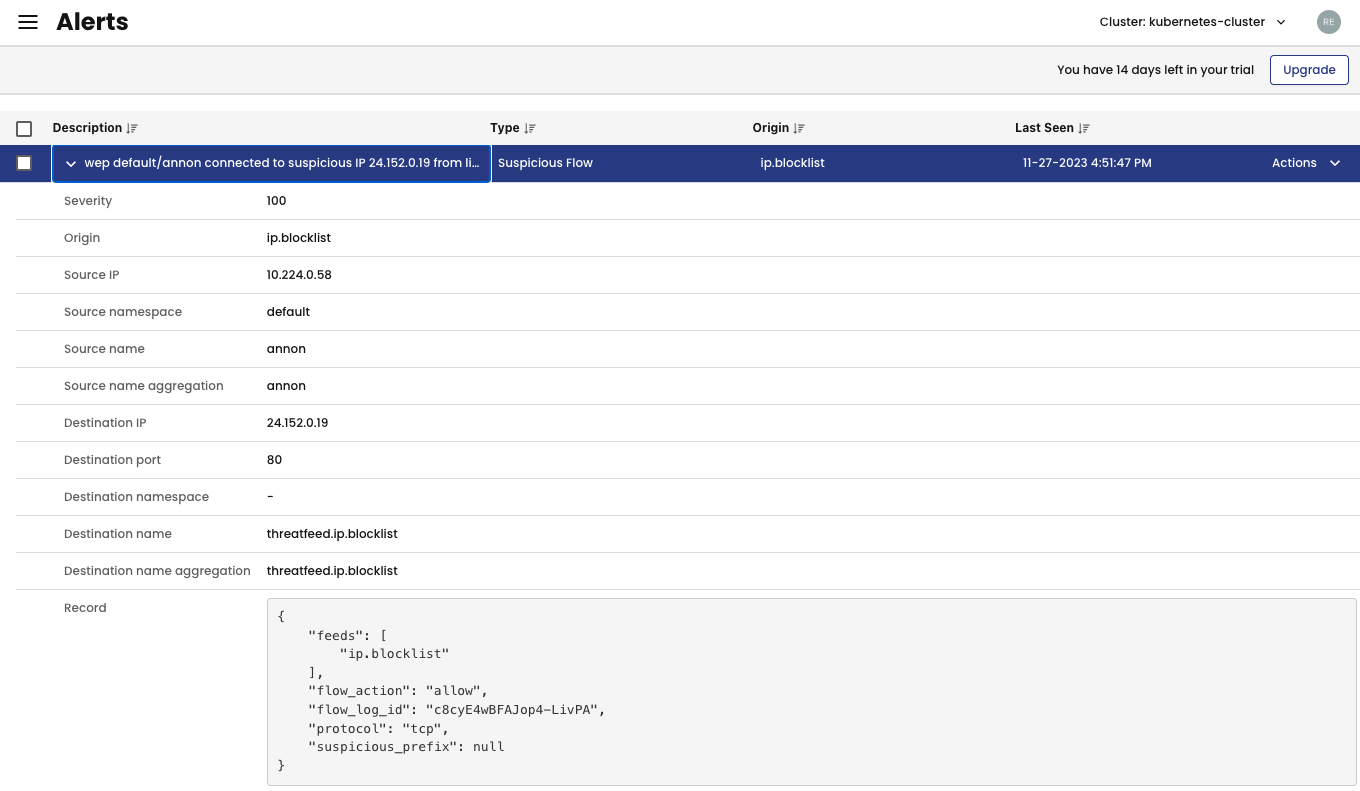Select the Severity value 100
This screenshot has width=1360, height=791.
(276, 201)
